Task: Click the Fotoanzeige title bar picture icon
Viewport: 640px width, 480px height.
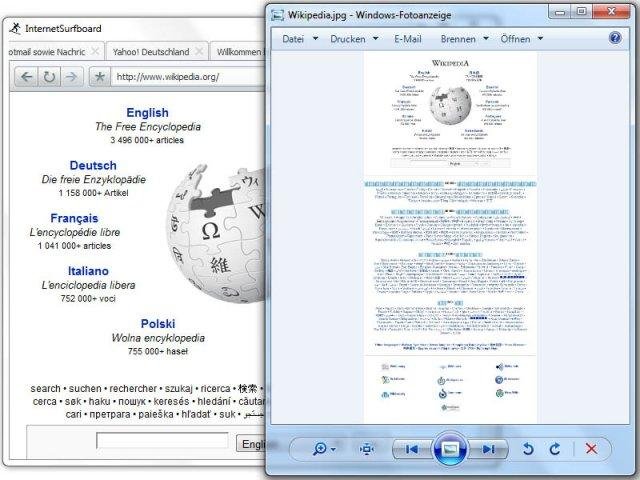Action: pyautogui.click(x=278, y=15)
